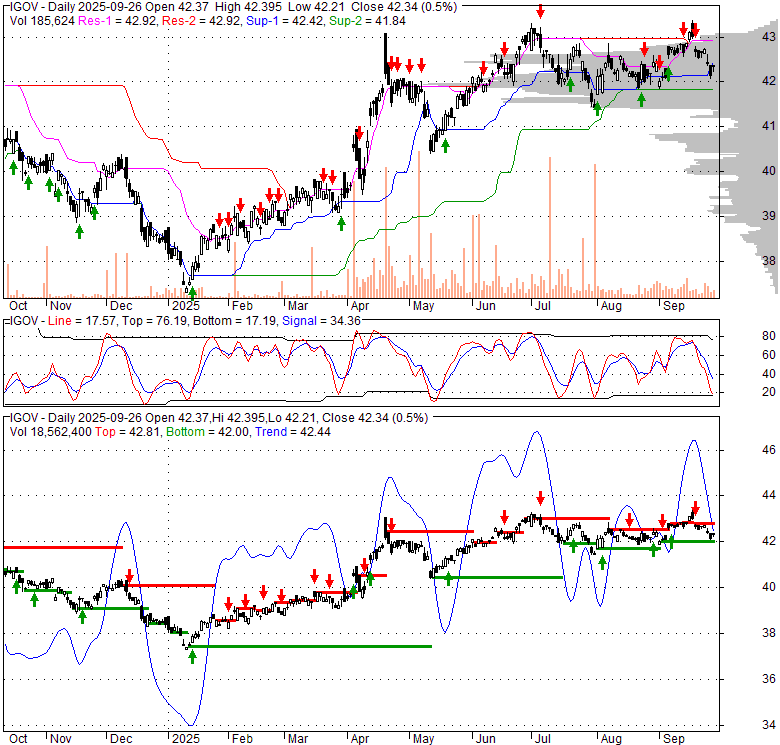The height and width of the screenshot is (745, 780).
Task: Click the Aug label on top chart axis
Action: coord(611,306)
